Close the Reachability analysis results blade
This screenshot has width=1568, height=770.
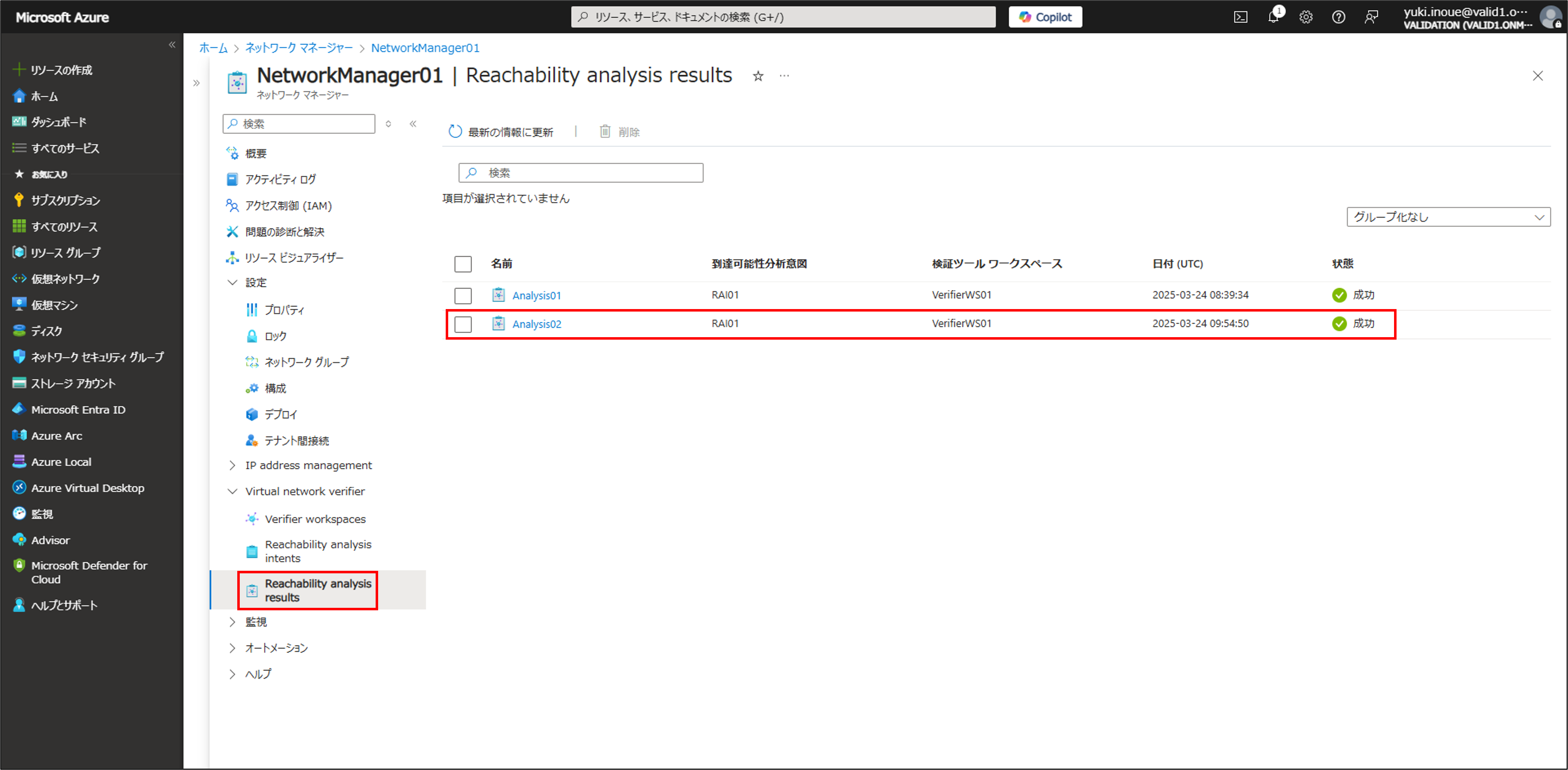(x=1537, y=76)
